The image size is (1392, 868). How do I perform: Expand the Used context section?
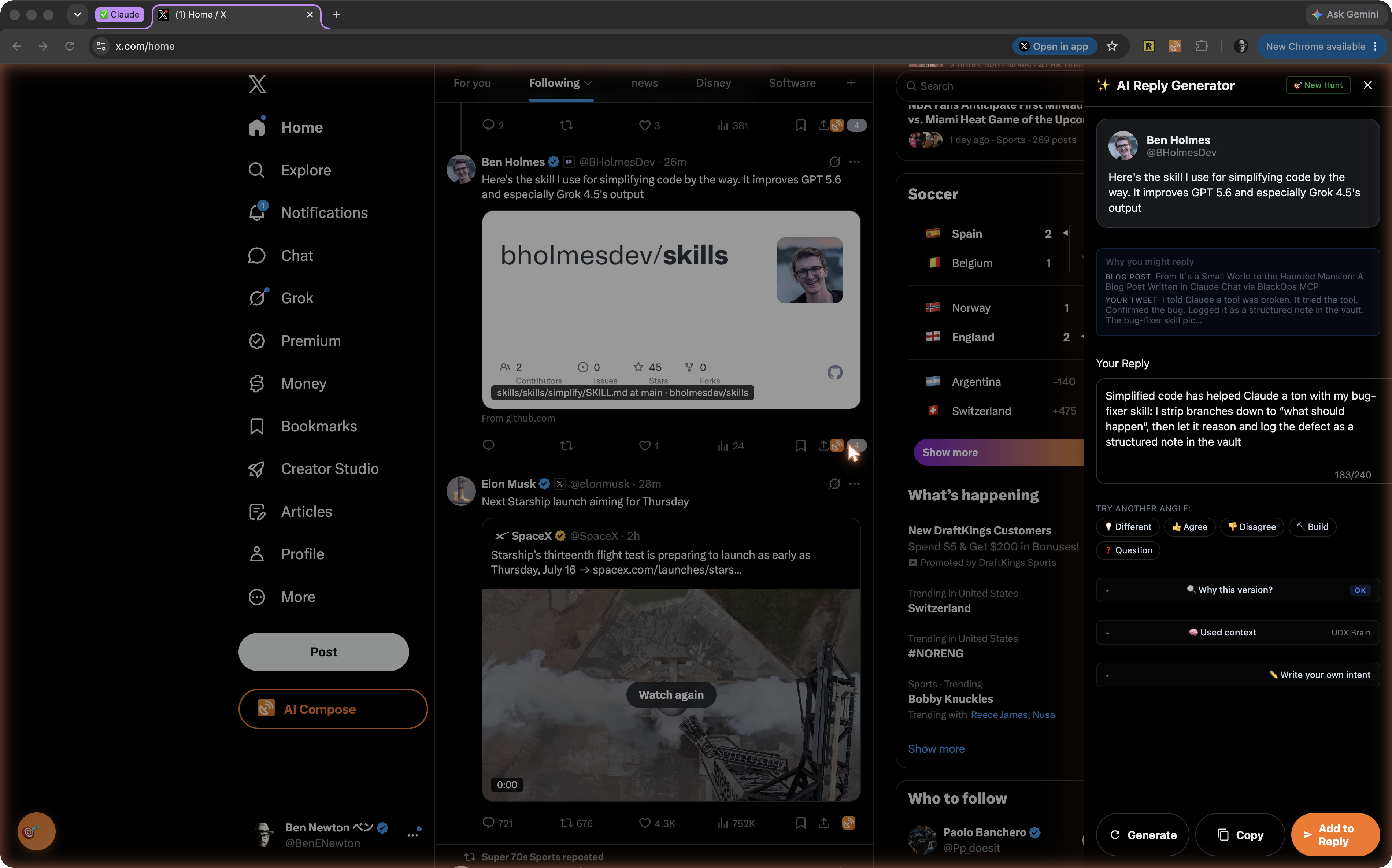1237,633
